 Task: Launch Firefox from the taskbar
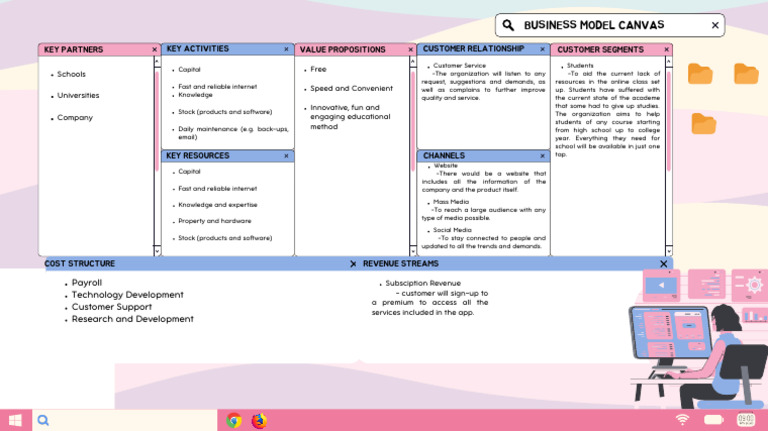[259, 420]
